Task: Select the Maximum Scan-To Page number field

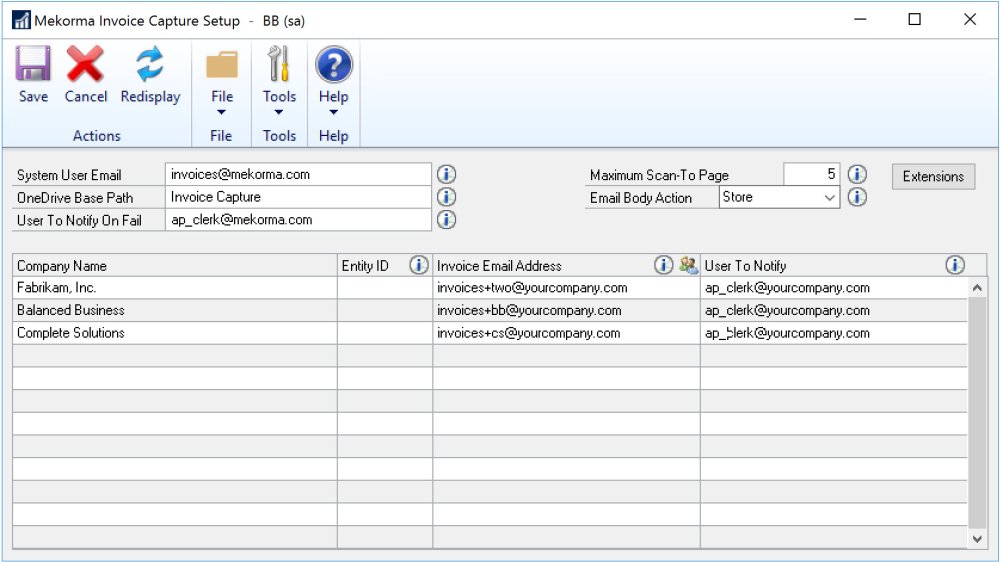Action: pos(811,175)
